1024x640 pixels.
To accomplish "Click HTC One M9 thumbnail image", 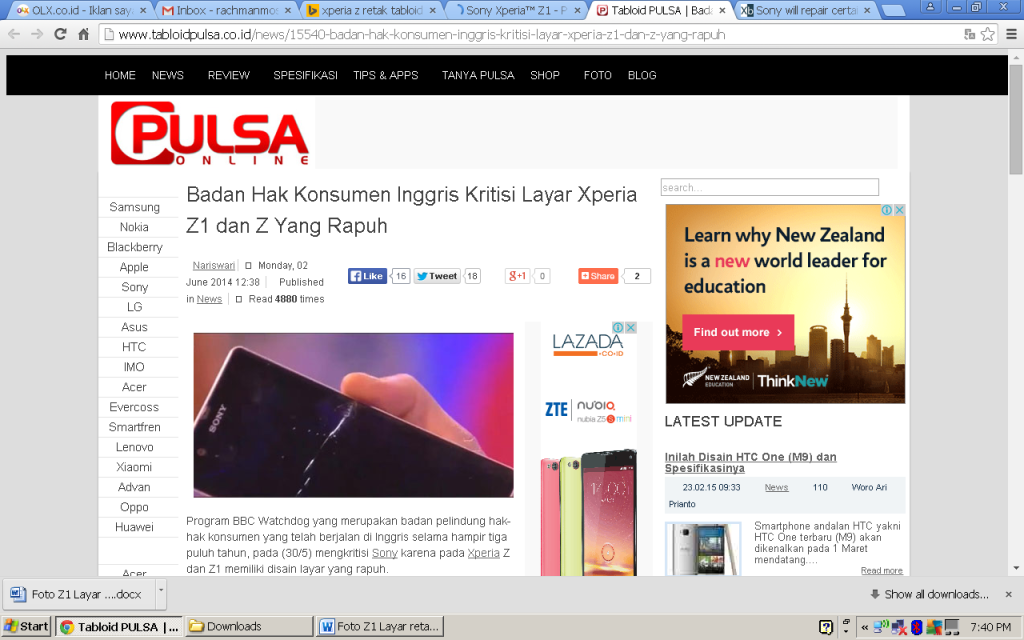I will pos(703,549).
